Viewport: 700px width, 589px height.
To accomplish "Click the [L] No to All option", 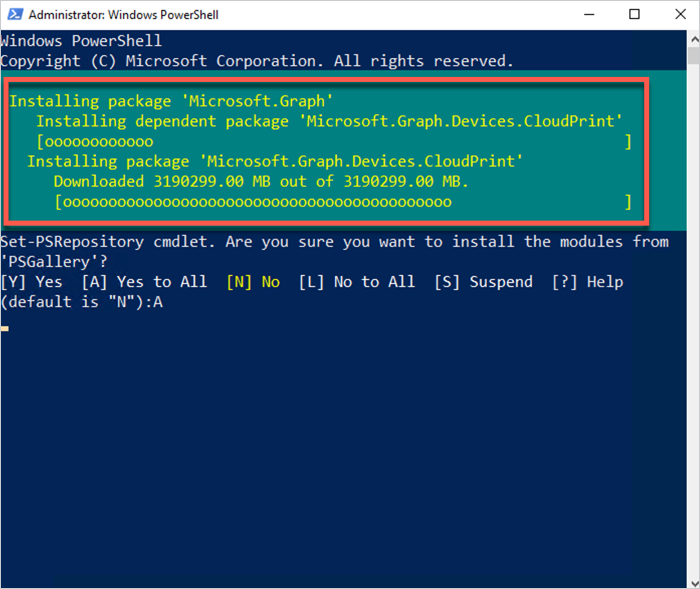I will coord(357,282).
